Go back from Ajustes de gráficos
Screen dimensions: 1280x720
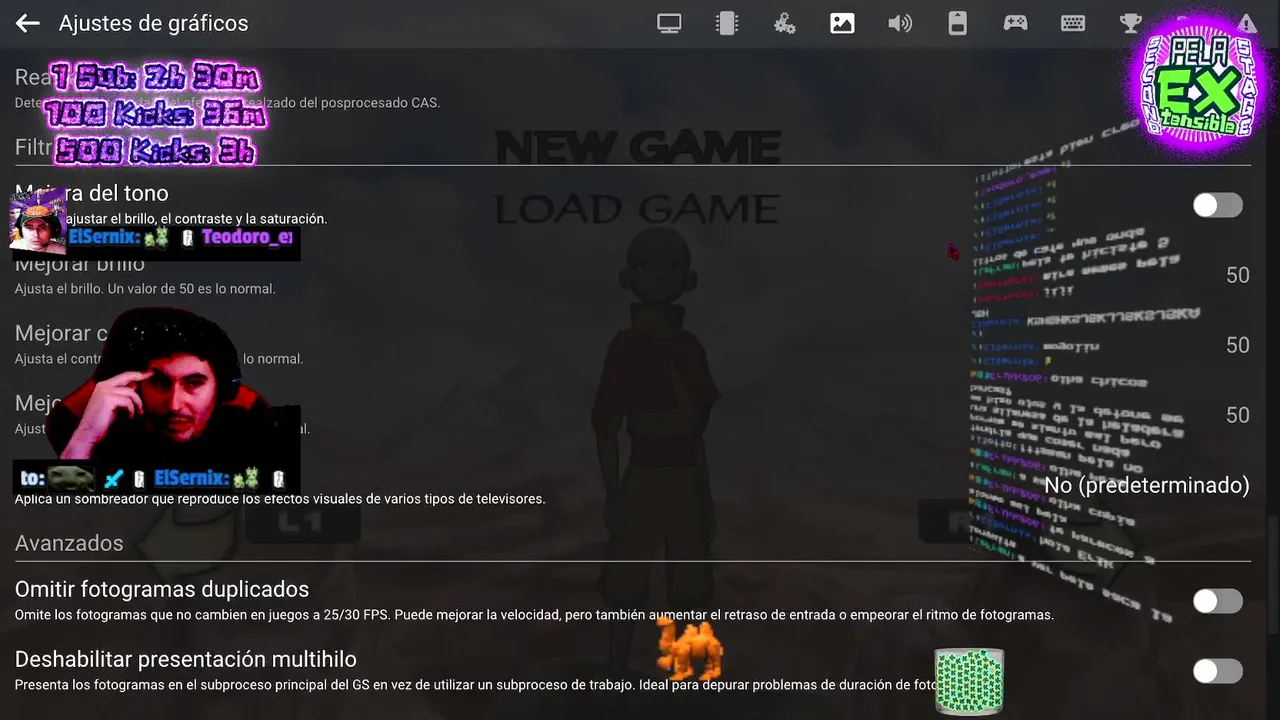[x=27, y=23]
